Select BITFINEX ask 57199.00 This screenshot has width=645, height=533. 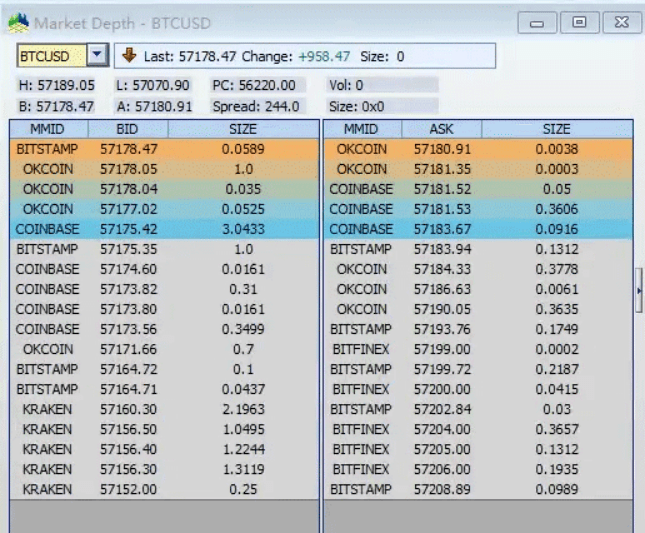pyautogui.click(x=478, y=349)
